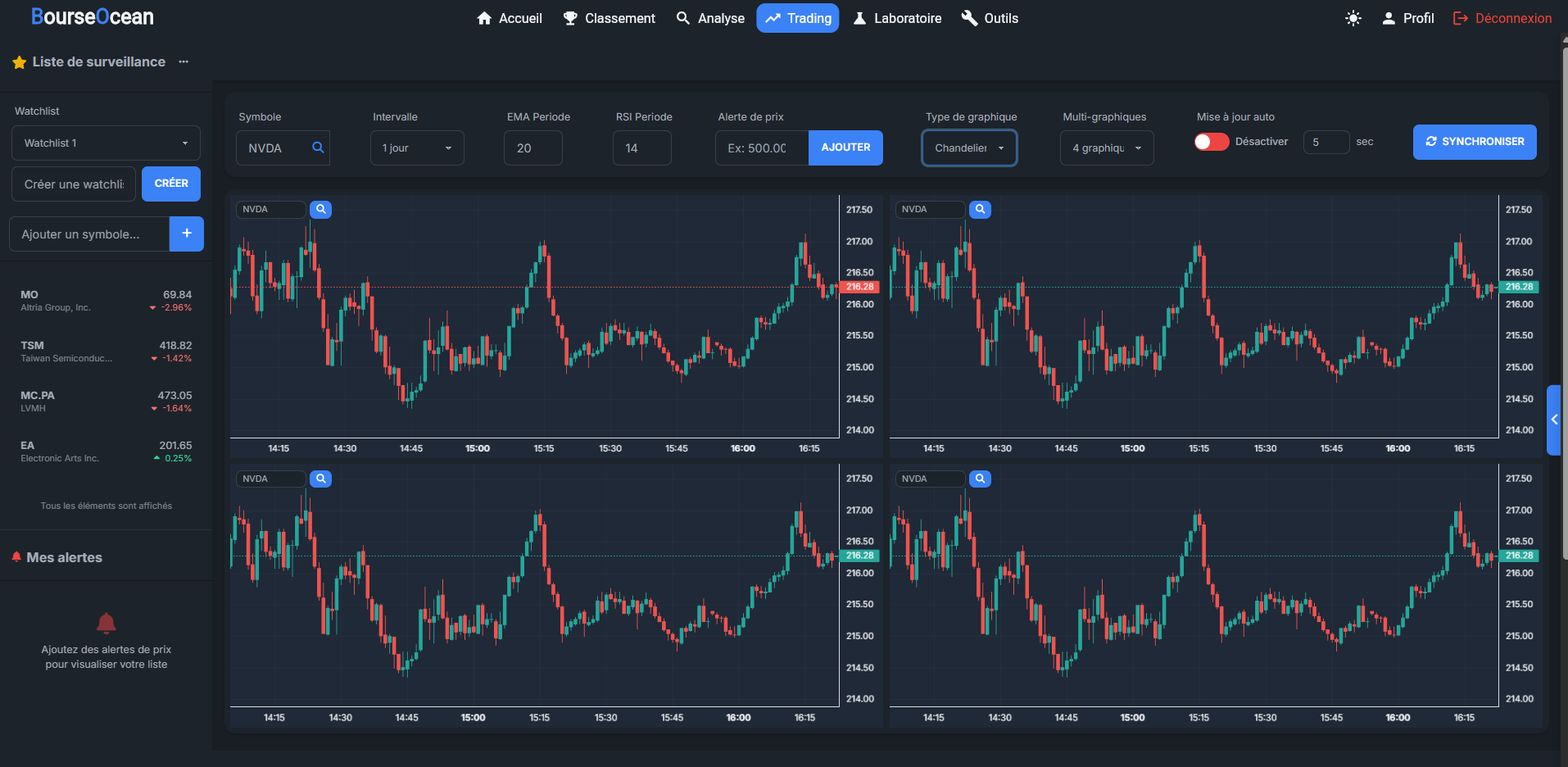
Task: Click top-left chart NVDA symbol field
Action: [x=271, y=209]
